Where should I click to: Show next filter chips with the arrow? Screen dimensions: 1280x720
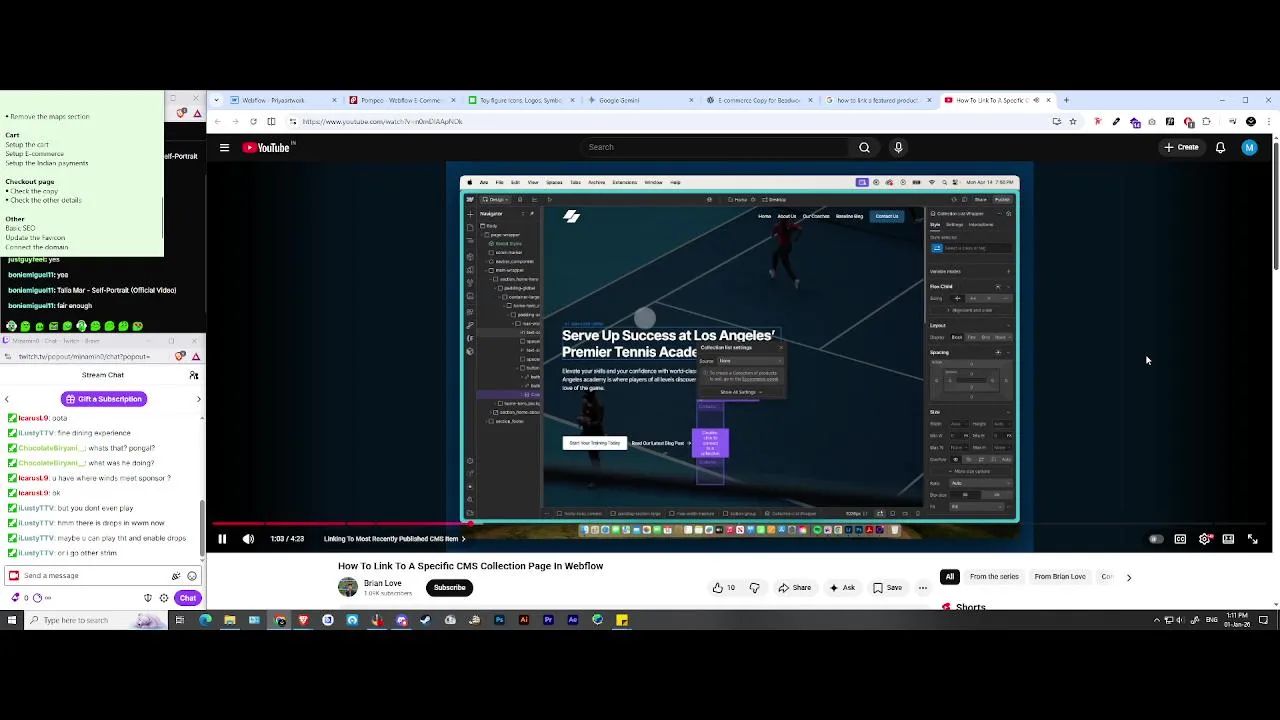tap(1128, 577)
